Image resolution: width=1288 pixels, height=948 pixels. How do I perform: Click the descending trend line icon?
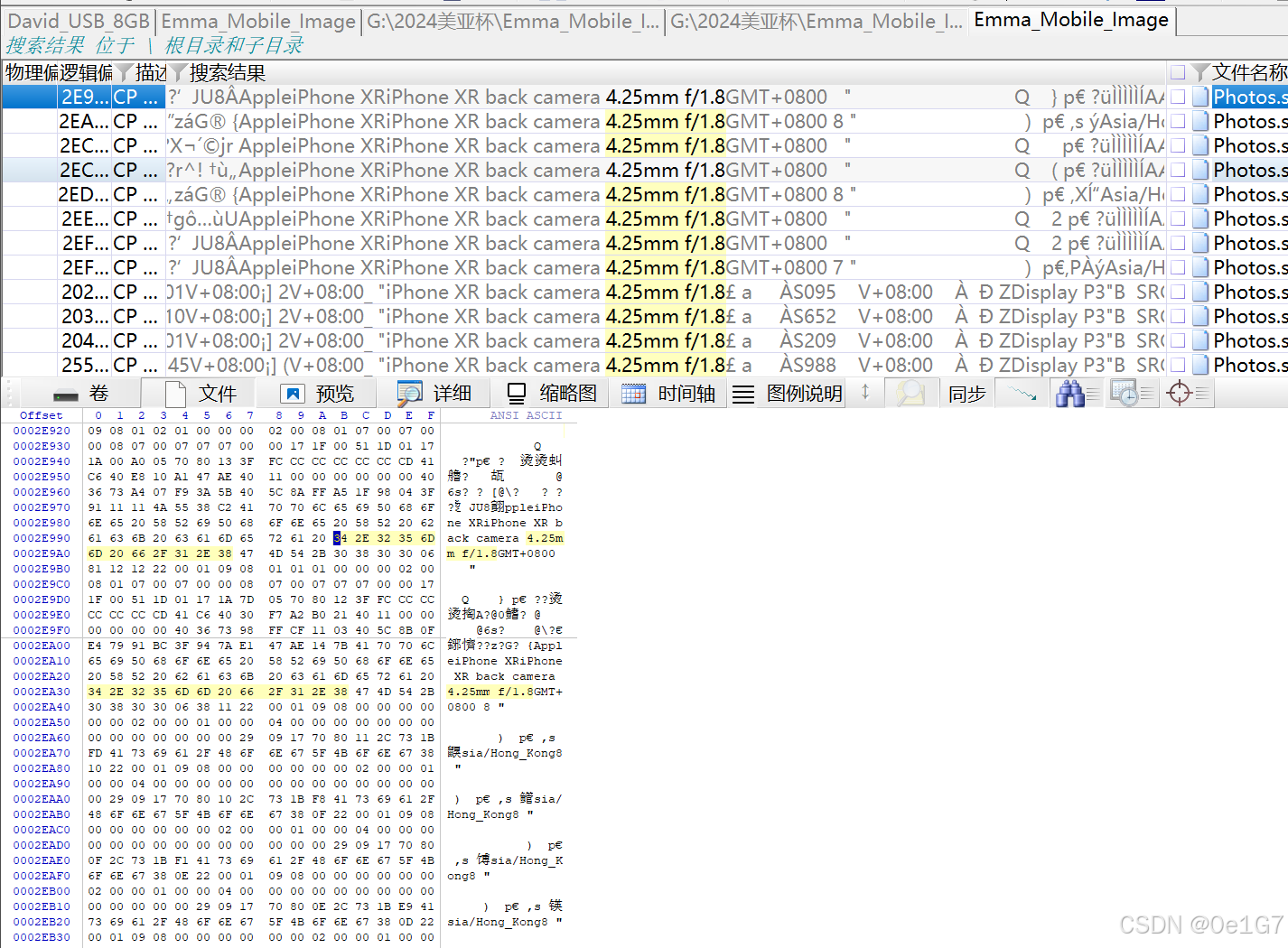click(1022, 394)
